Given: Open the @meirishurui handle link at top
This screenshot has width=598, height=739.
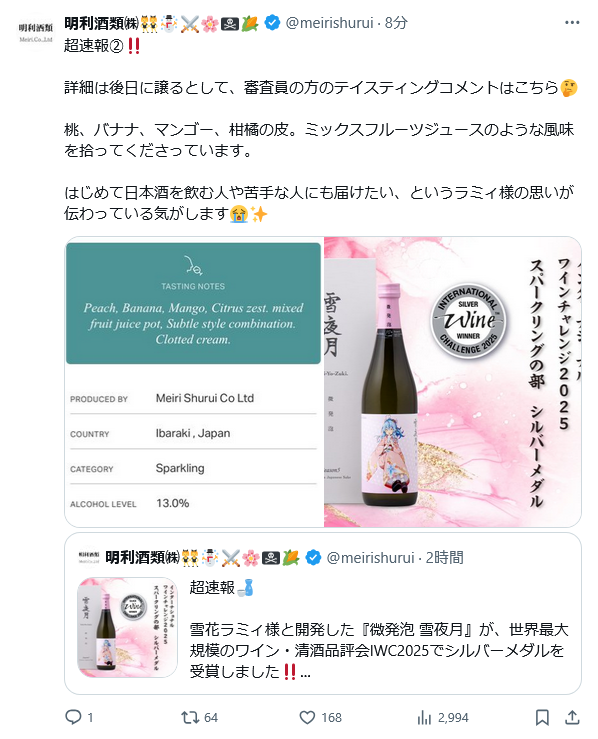Looking at the screenshot, I should coord(329,23).
